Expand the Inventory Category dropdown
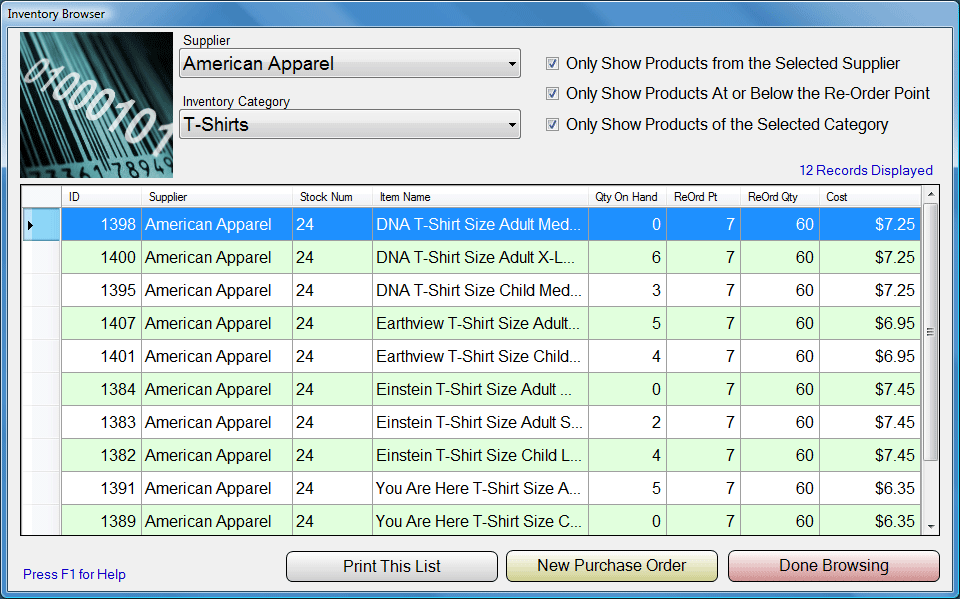The height and width of the screenshot is (599, 960). coord(350,125)
